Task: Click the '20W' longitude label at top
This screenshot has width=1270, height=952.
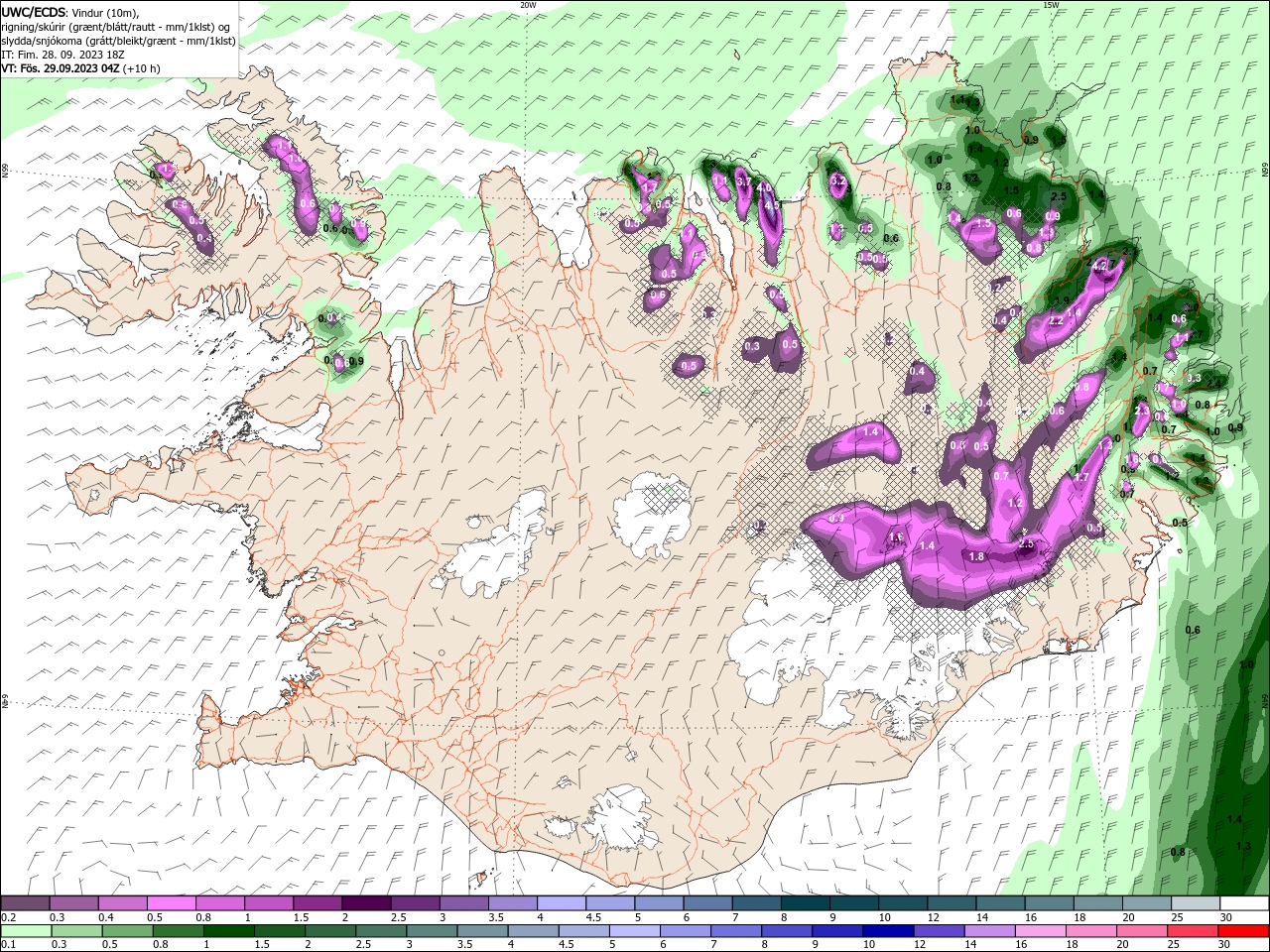Action: 528,5
